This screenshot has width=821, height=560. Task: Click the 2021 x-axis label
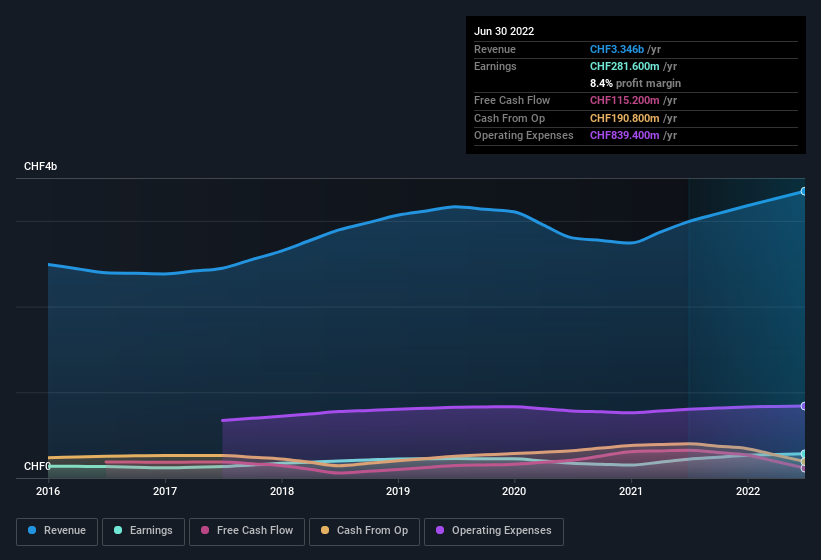(631, 491)
